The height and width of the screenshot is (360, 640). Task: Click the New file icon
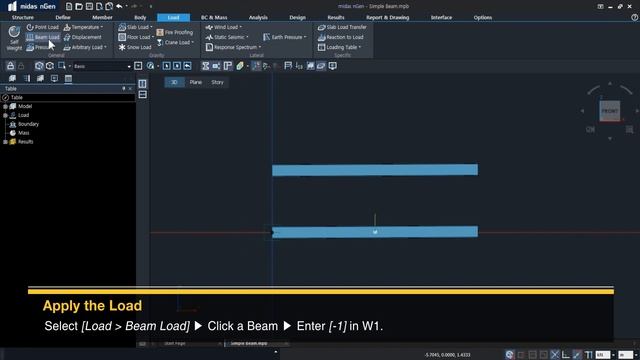tap(69, 6)
